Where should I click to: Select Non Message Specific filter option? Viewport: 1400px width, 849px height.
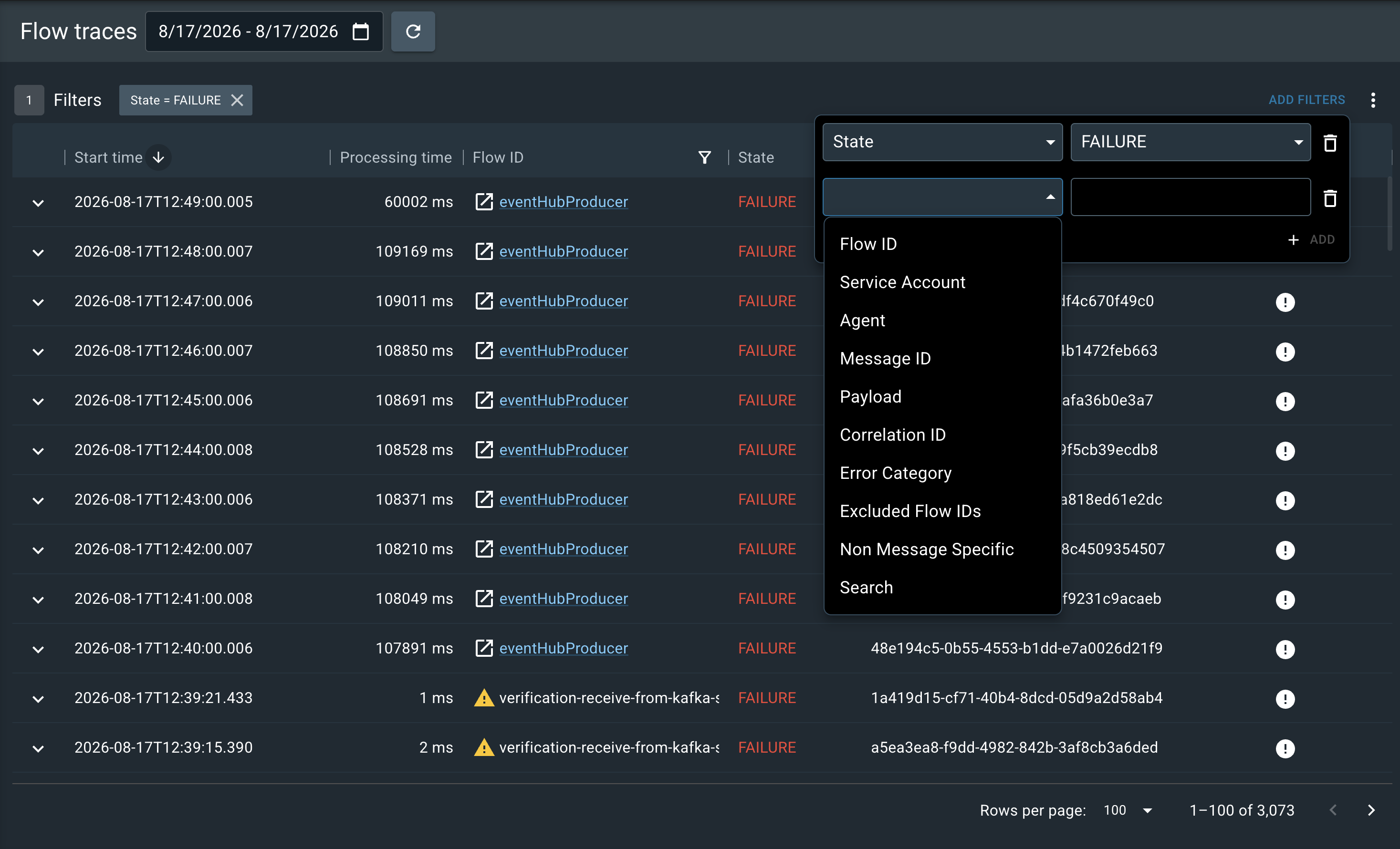click(x=942, y=549)
